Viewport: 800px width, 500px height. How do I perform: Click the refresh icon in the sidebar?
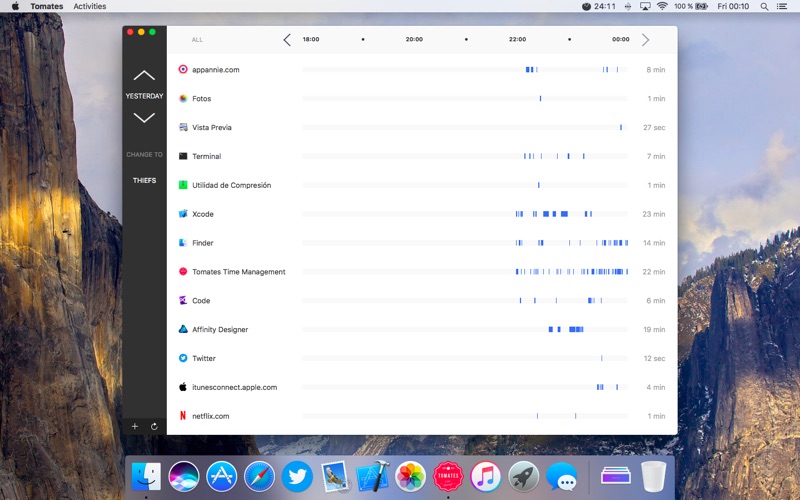pos(154,426)
